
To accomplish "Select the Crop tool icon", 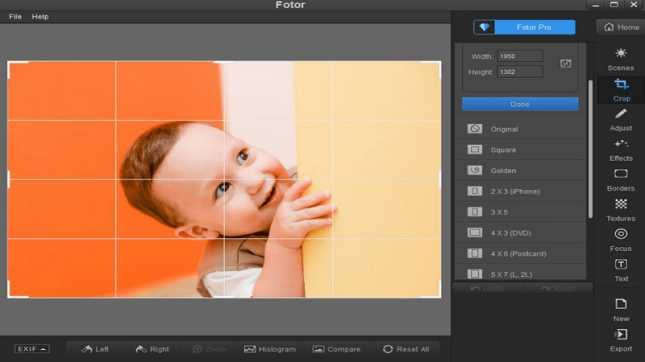I will (x=621, y=85).
